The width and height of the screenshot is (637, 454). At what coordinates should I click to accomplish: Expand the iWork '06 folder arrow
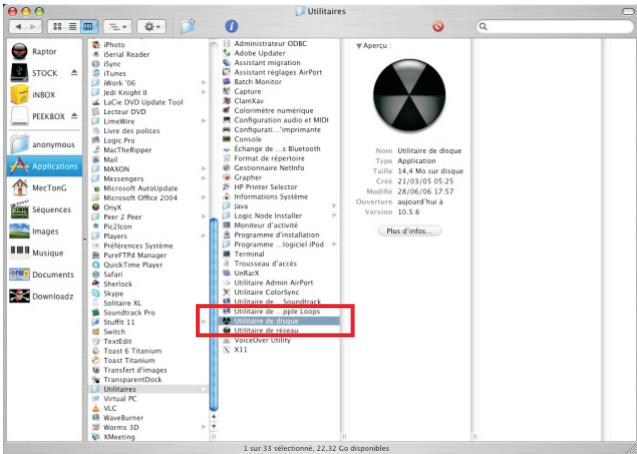pyautogui.click(x=204, y=83)
